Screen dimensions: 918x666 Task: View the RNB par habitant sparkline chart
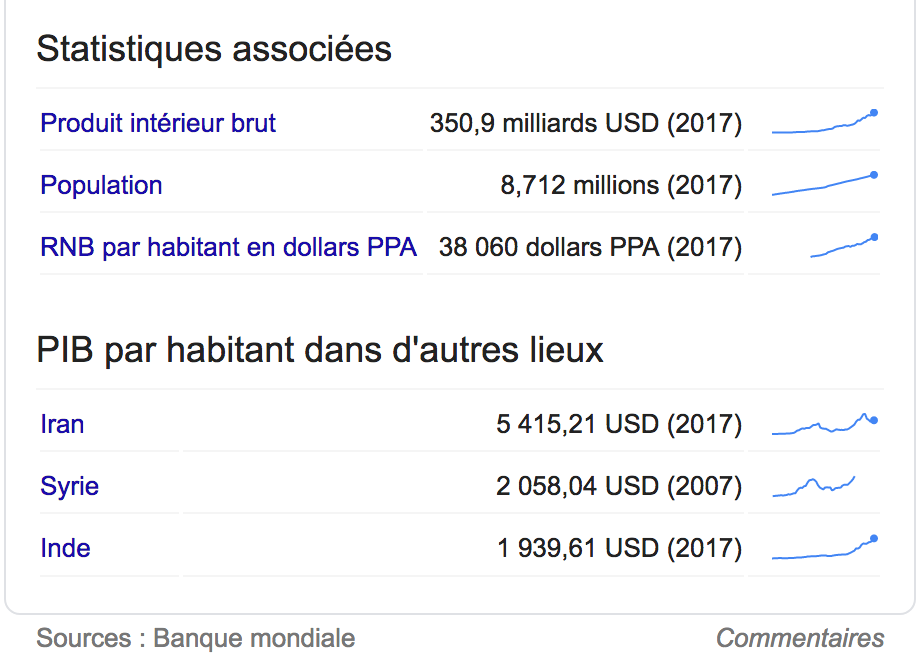(x=844, y=246)
